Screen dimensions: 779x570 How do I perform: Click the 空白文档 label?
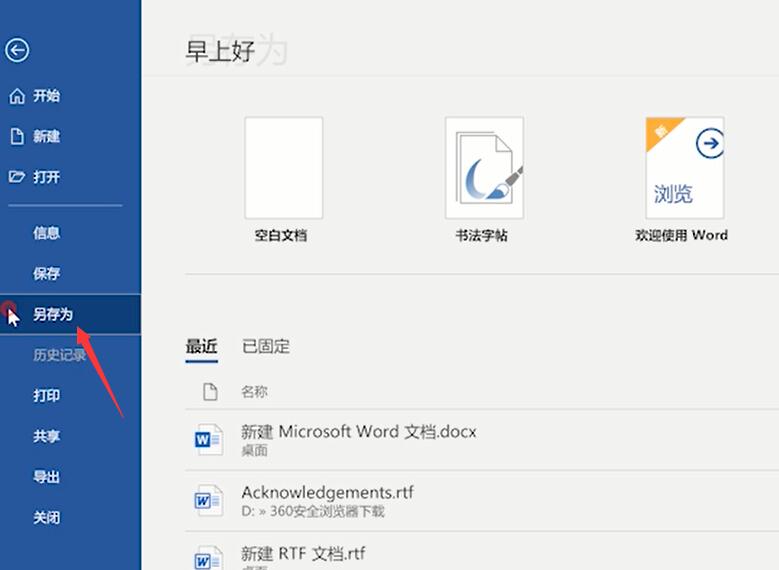pos(281,235)
